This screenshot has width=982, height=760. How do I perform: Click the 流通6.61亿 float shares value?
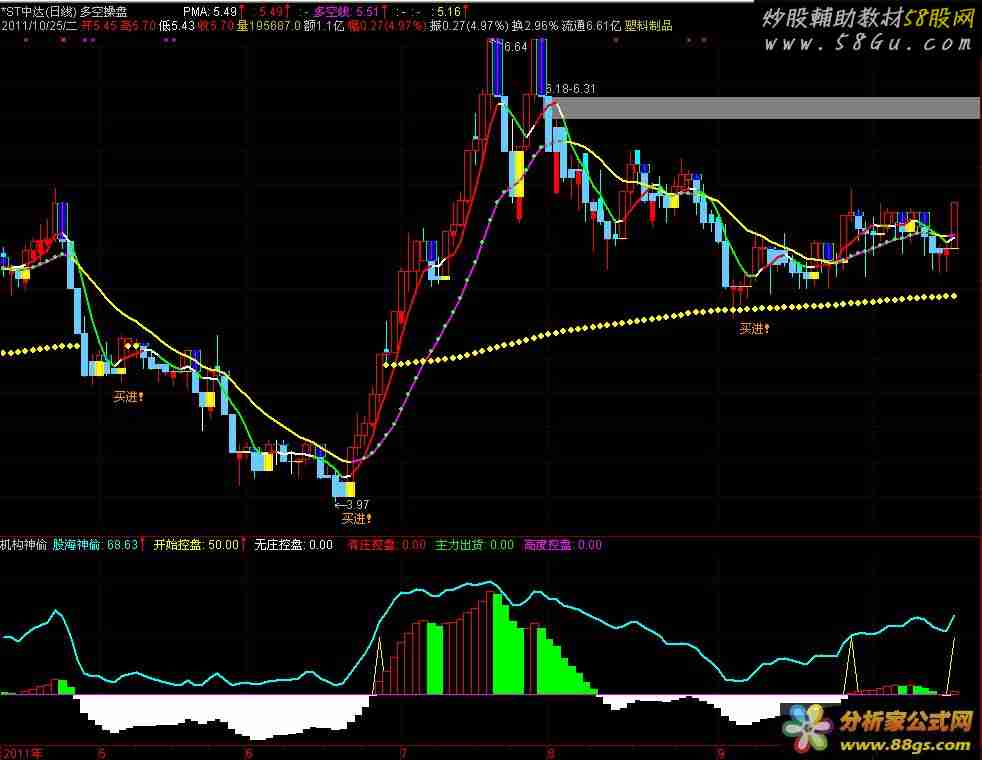(x=591, y=26)
